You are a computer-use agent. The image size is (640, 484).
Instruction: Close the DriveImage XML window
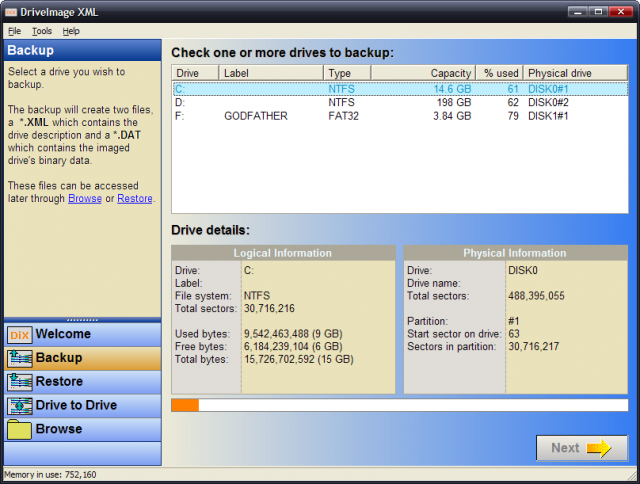click(621, 11)
